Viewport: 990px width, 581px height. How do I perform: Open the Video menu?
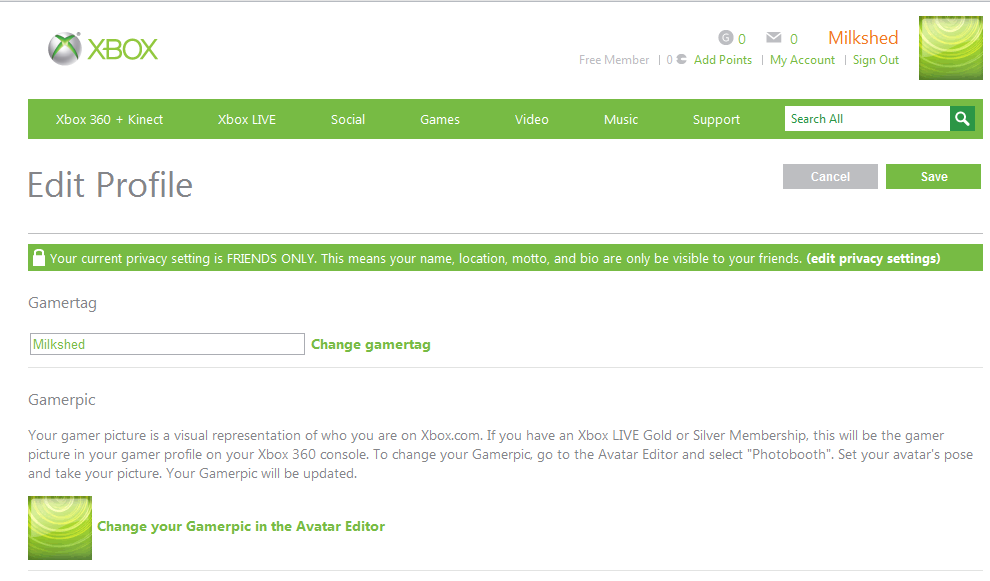click(532, 119)
